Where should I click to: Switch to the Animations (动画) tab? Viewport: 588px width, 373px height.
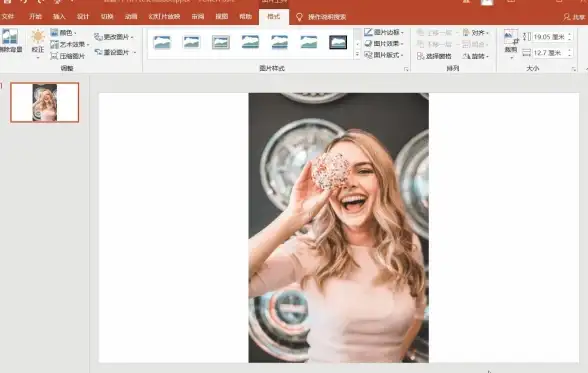pyautogui.click(x=131, y=16)
